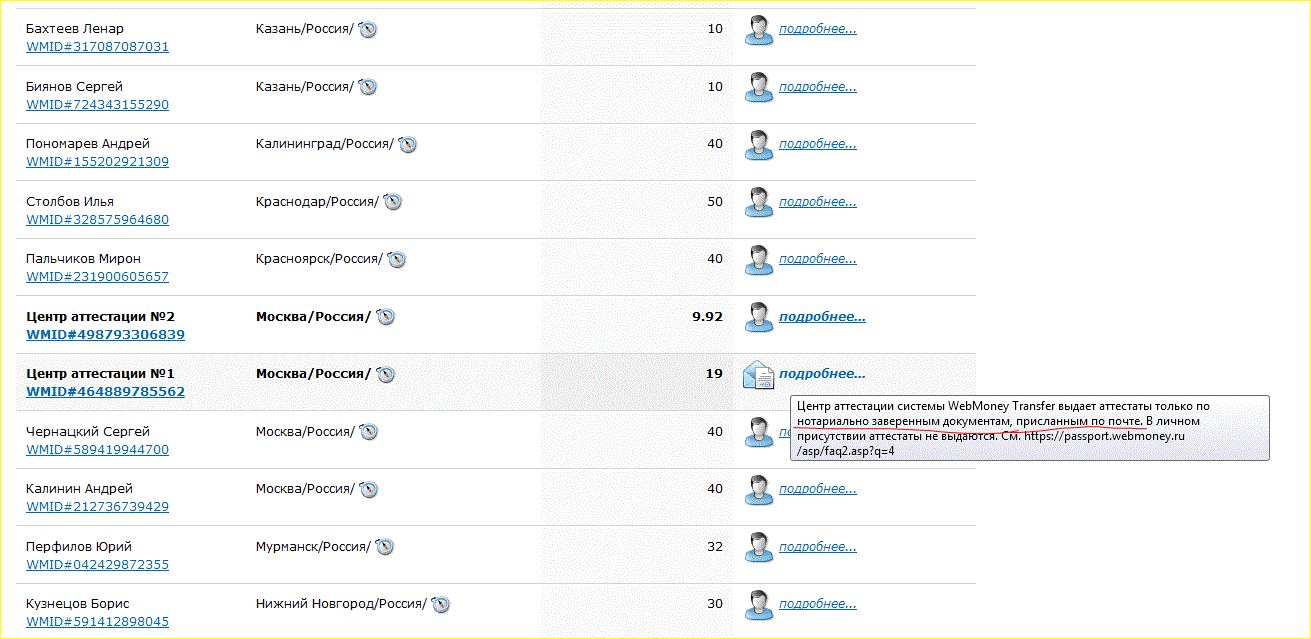Screen dimensions: 1311x639
Task: Click person icon in Перфилов Юрий row
Action: 759,547
